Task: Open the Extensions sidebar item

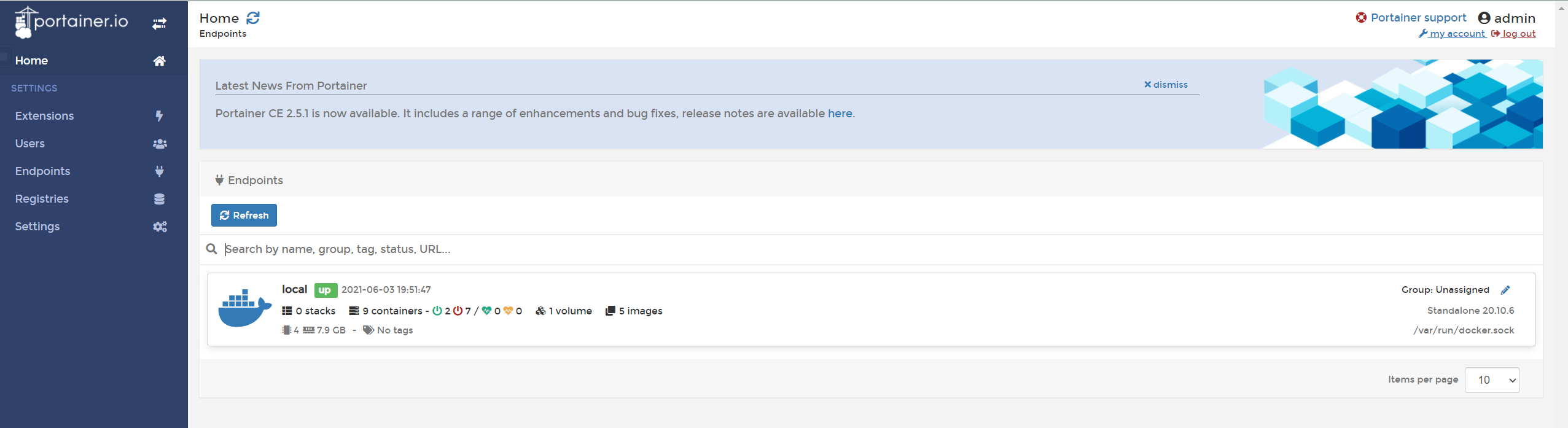Action: (44, 116)
